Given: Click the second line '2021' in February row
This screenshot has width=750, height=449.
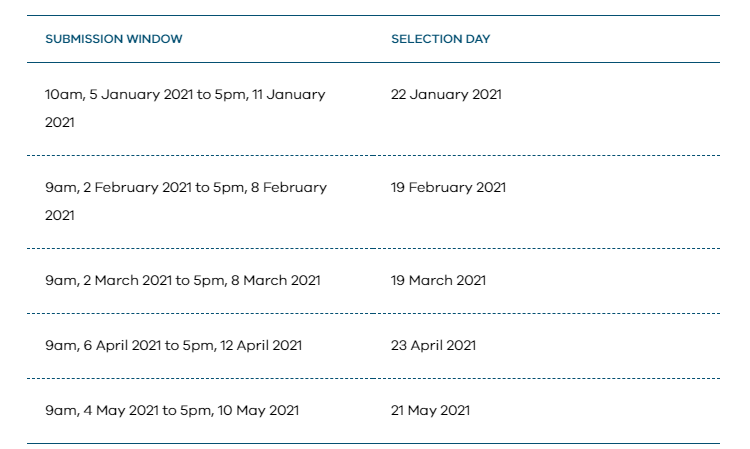Looking at the screenshot, I should click(60, 215).
